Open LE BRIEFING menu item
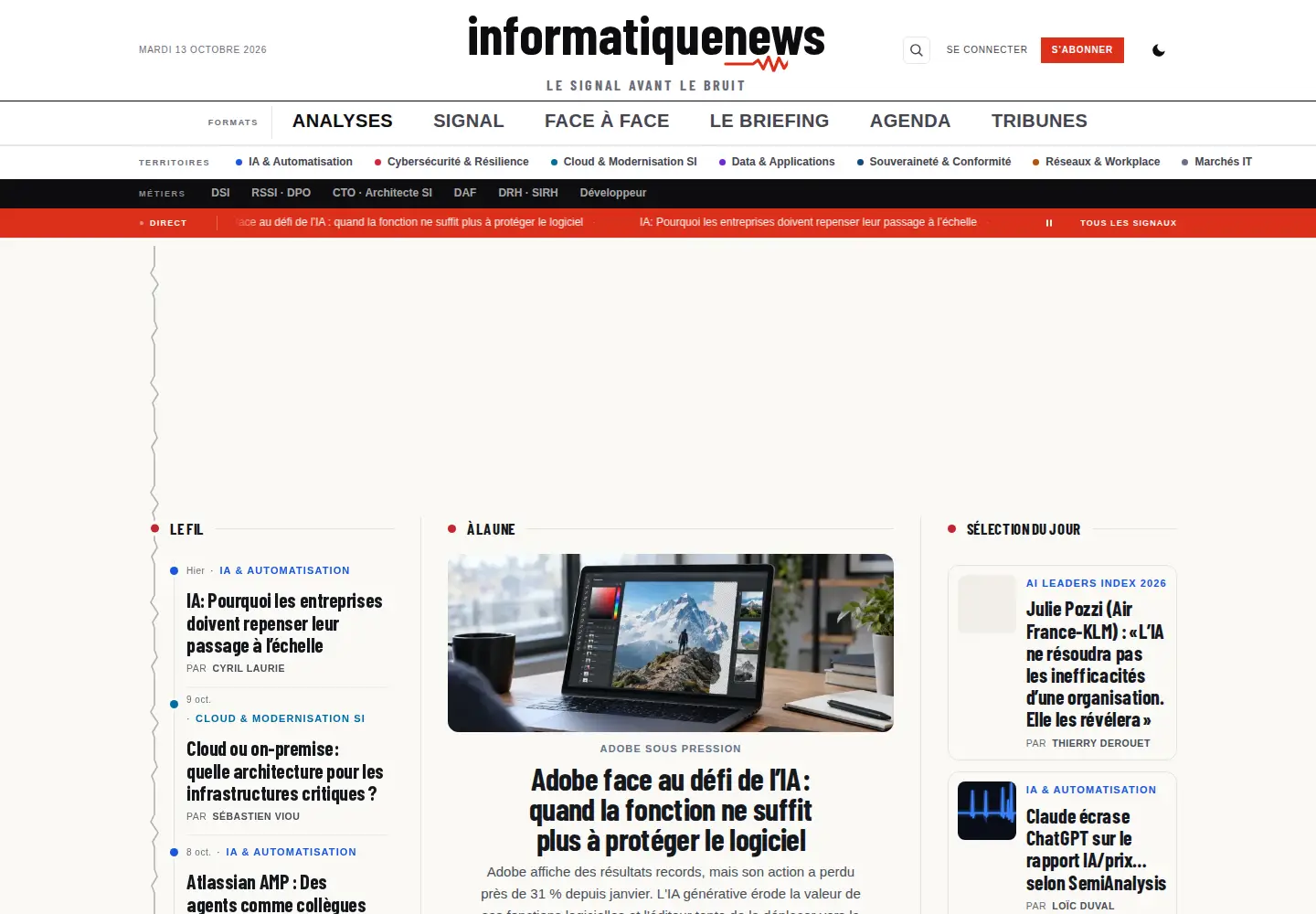The width and height of the screenshot is (1316, 914). 769,121
